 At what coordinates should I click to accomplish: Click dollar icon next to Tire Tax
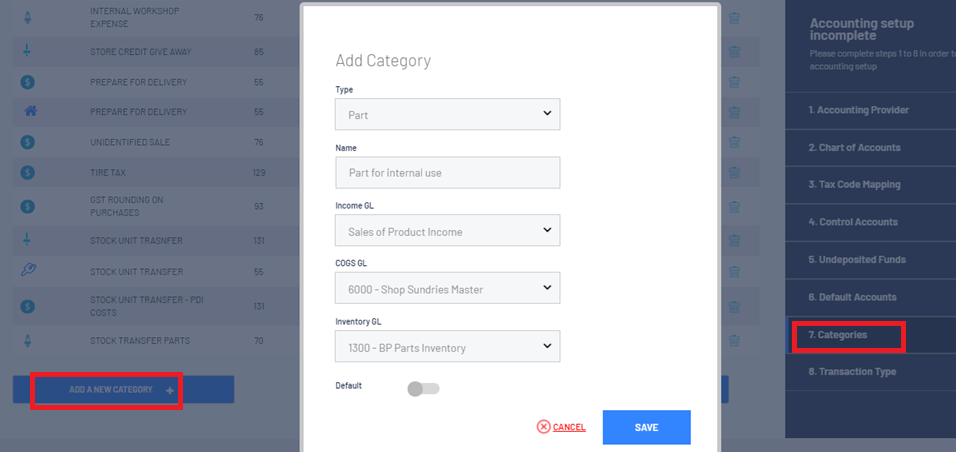click(28, 174)
